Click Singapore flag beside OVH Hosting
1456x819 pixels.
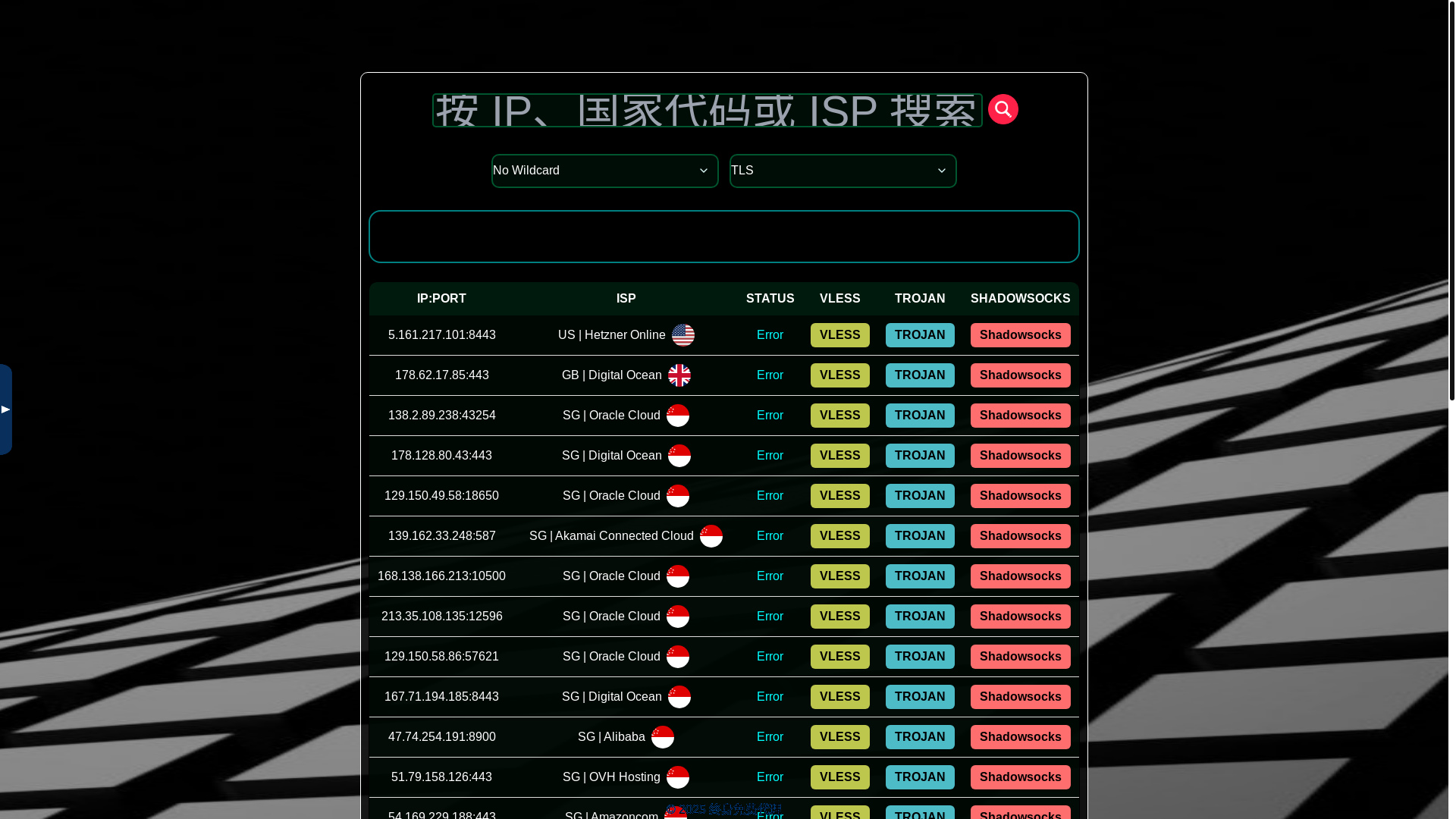(677, 777)
